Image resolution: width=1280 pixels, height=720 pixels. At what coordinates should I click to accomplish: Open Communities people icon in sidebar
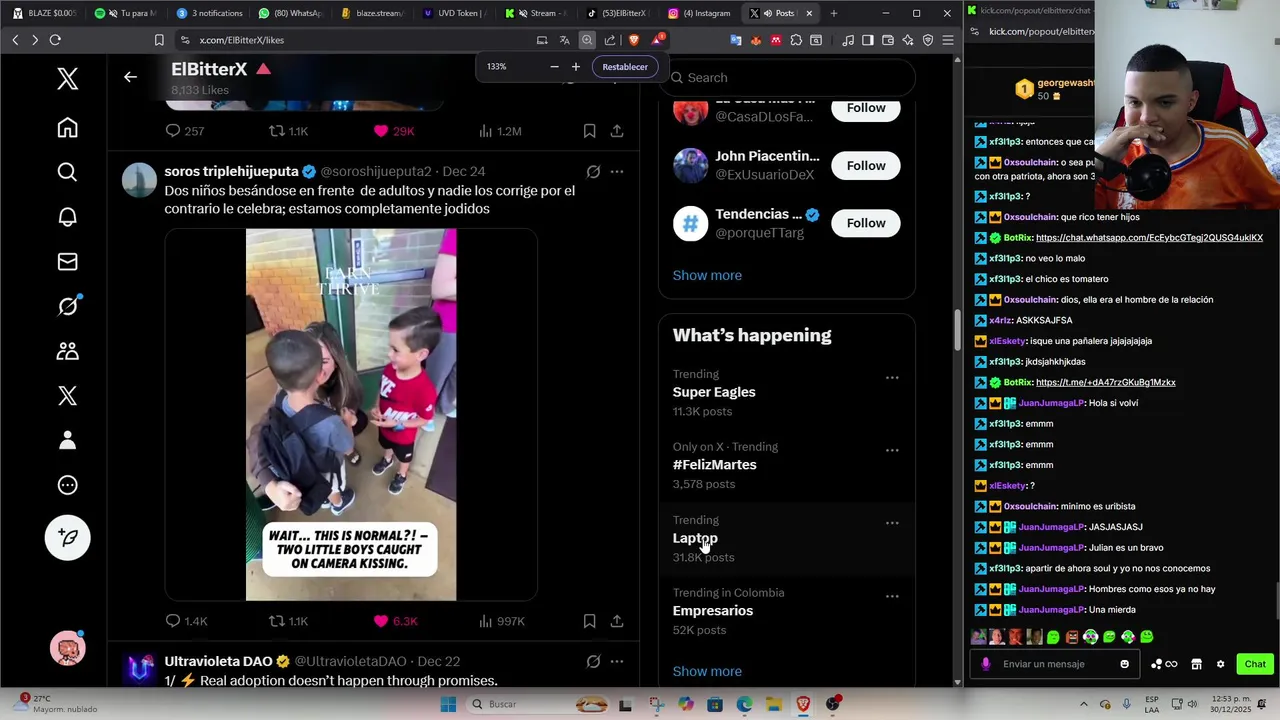(67, 351)
